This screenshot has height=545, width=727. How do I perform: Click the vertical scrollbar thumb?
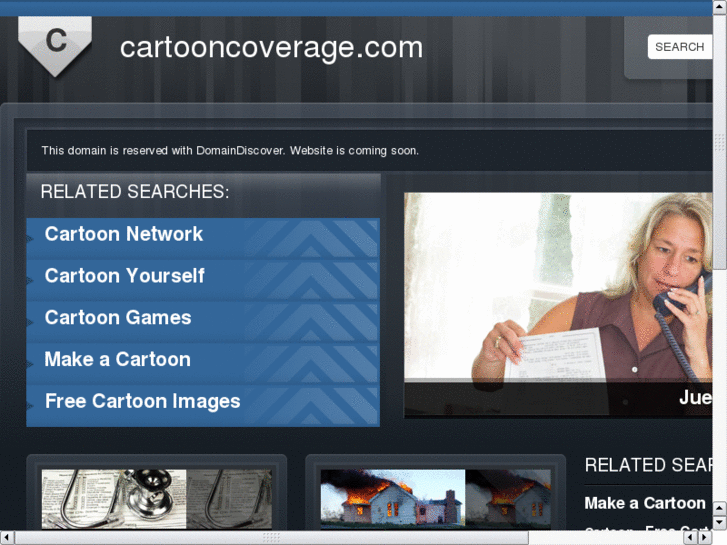pyautogui.click(x=720, y=141)
